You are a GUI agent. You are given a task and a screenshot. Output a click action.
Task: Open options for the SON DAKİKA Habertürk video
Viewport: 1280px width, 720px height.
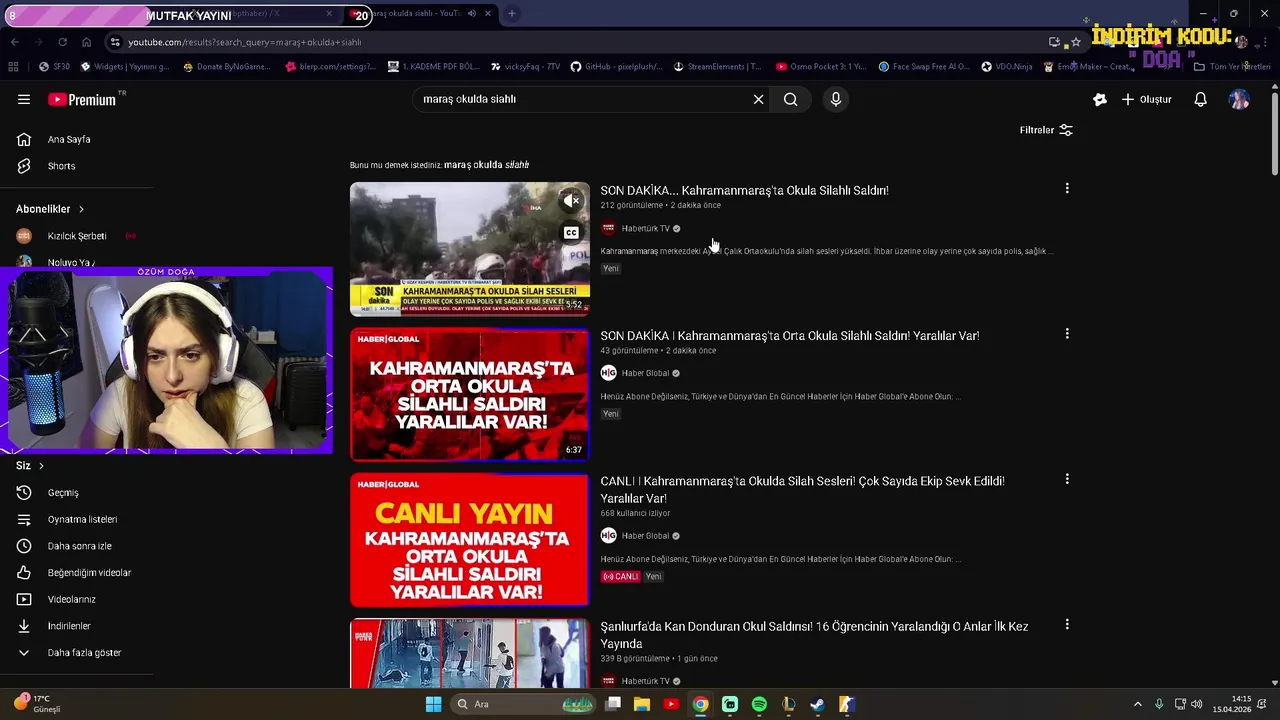pyautogui.click(x=1067, y=188)
